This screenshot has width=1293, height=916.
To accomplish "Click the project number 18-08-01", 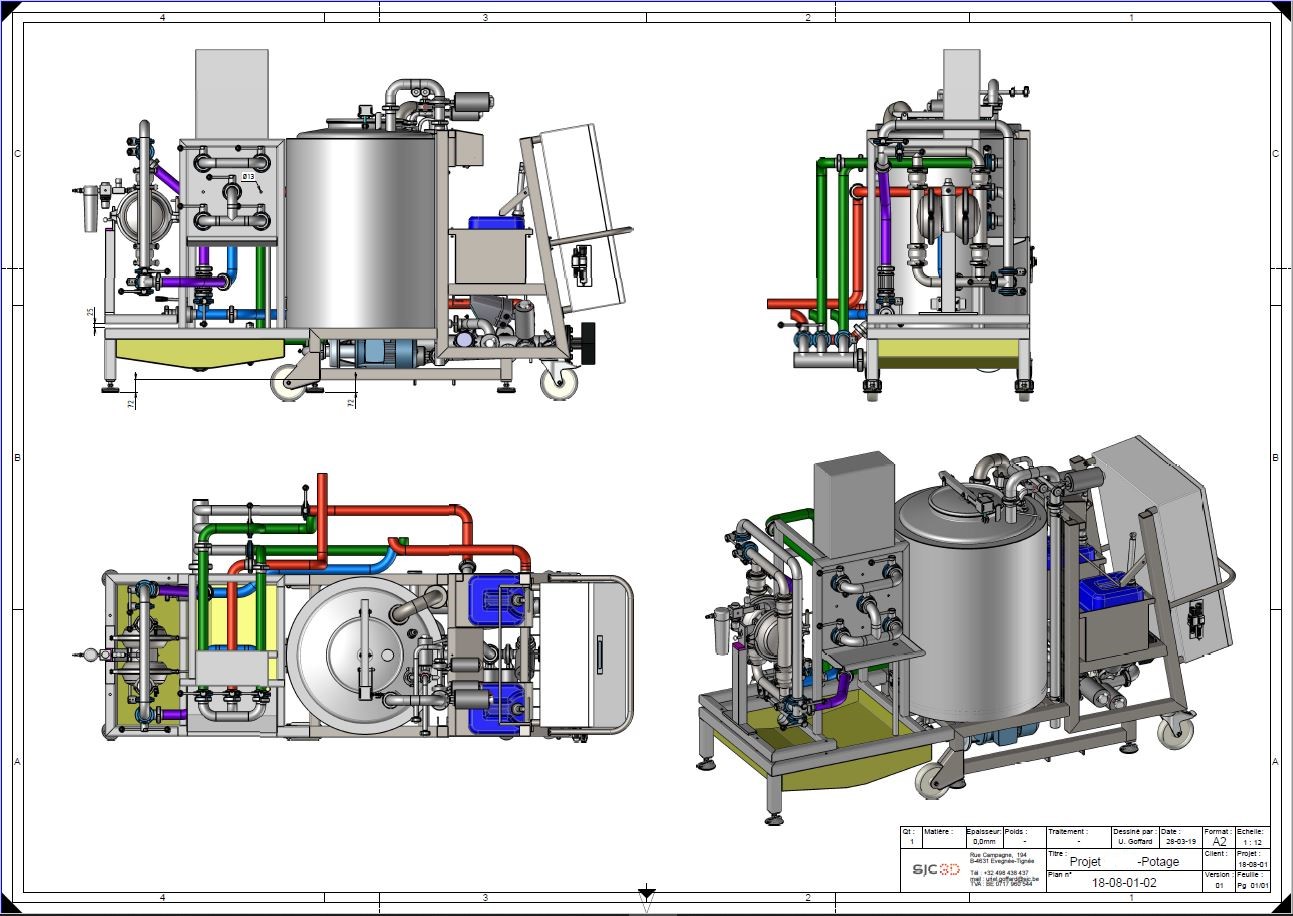I will click(1252, 864).
